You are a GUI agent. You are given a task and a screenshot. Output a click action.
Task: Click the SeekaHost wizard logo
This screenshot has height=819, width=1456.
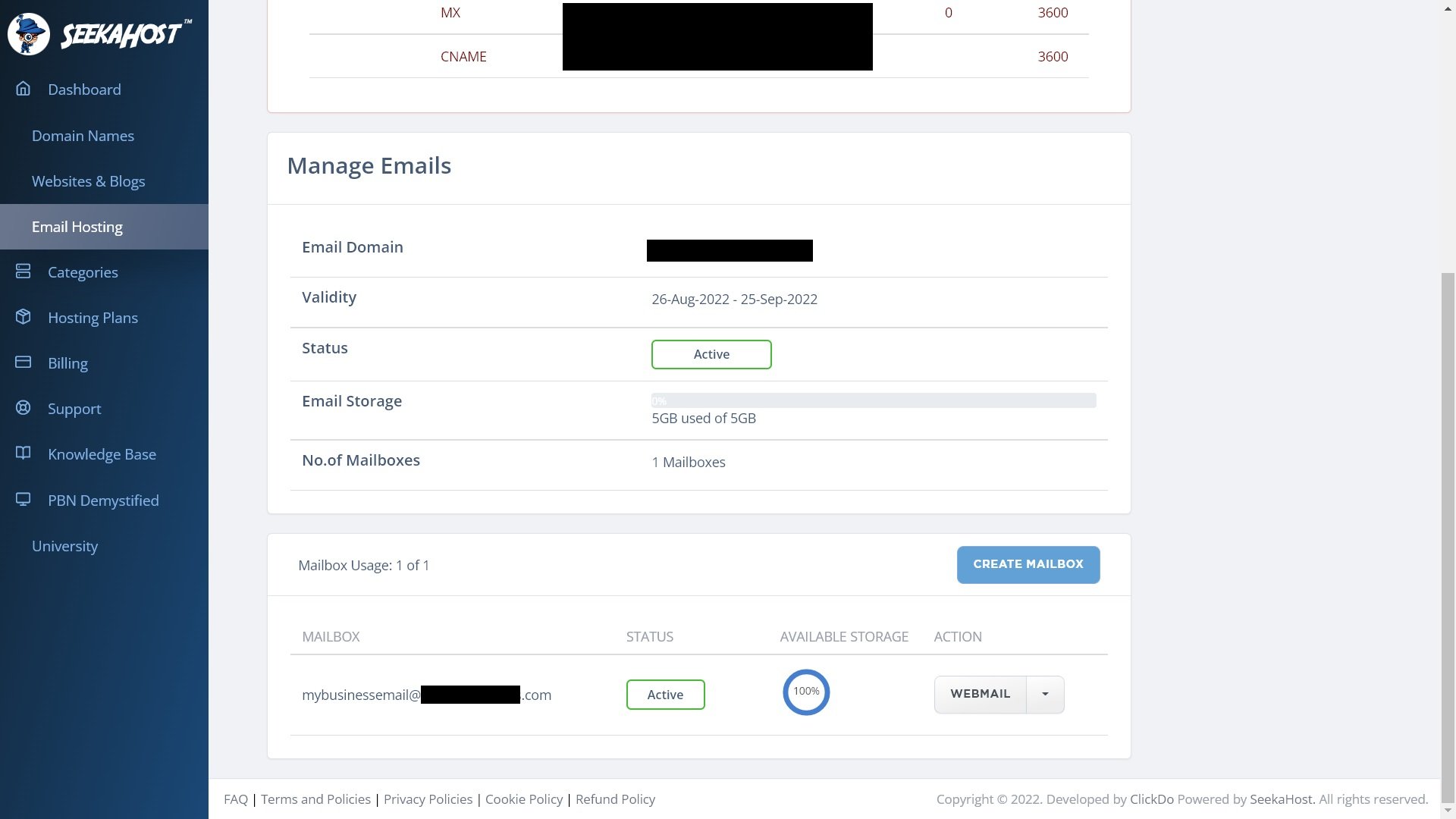(x=99, y=34)
